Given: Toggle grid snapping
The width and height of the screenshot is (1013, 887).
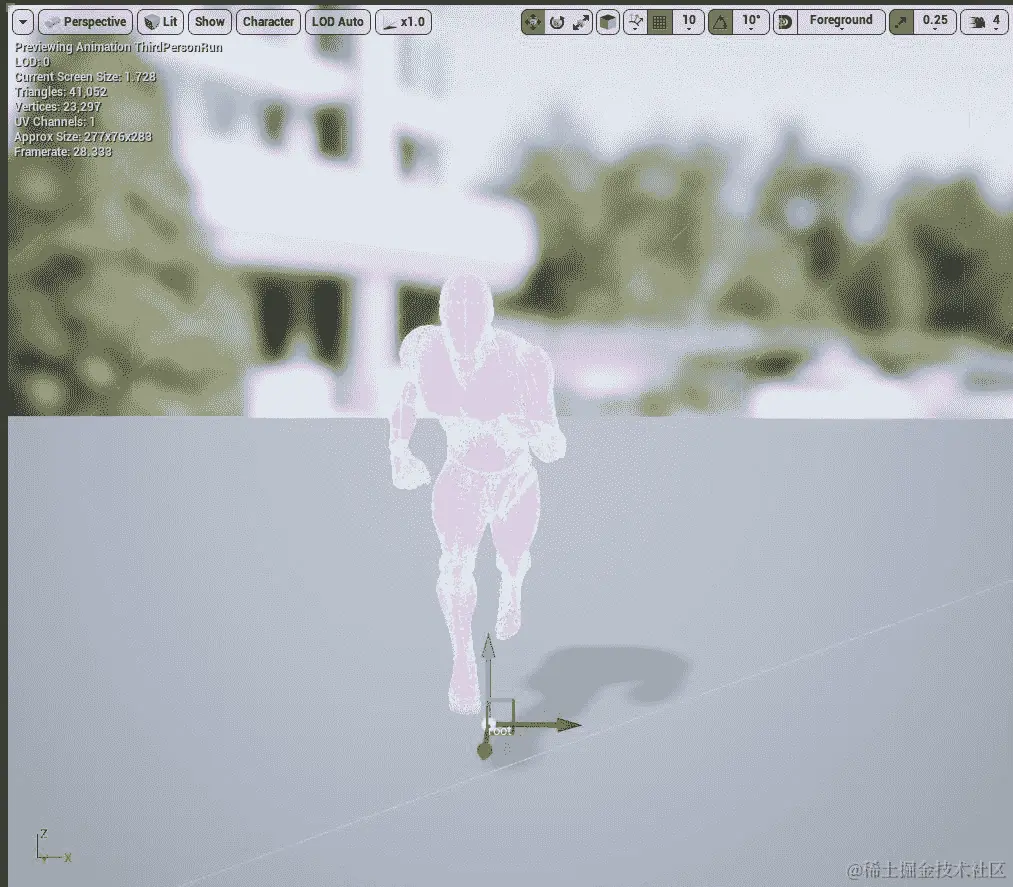Looking at the screenshot, I should (660, 23).
